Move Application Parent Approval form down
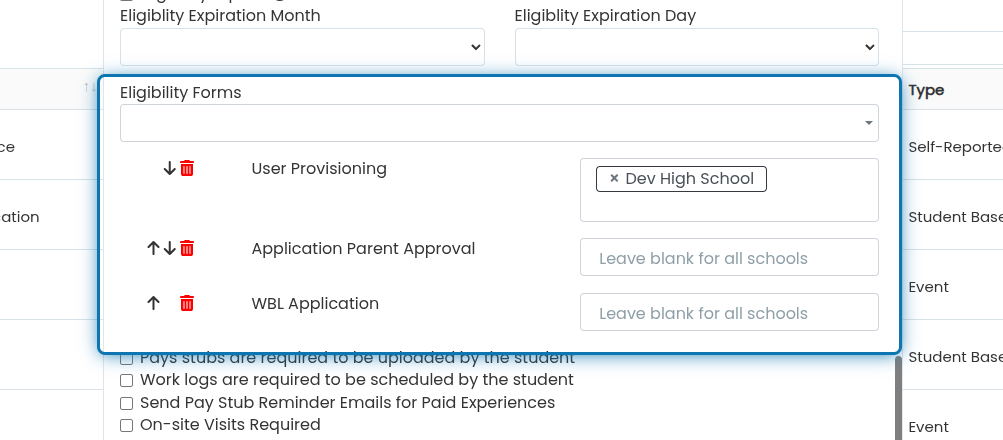Screen dimensions: 1003x440 (170, 248)
